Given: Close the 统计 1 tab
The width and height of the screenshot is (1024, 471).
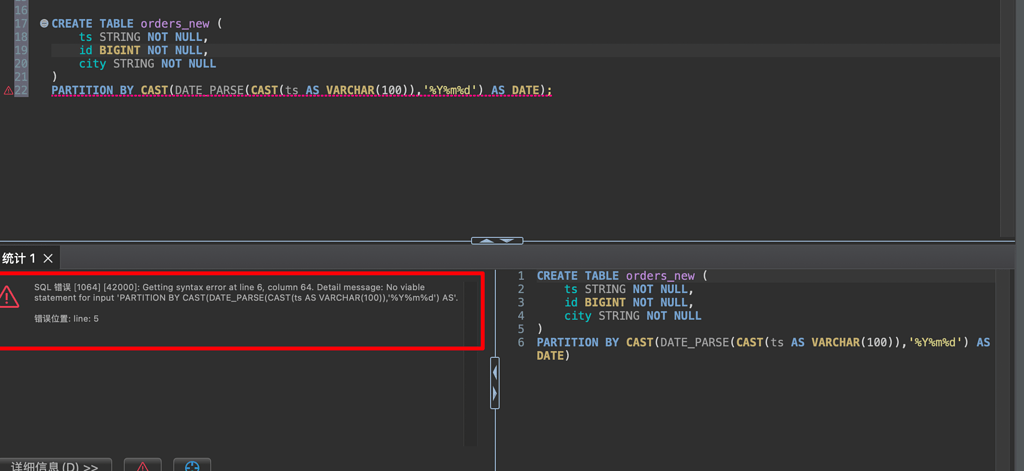Looking at the screenshot, I should pos(48,258).
